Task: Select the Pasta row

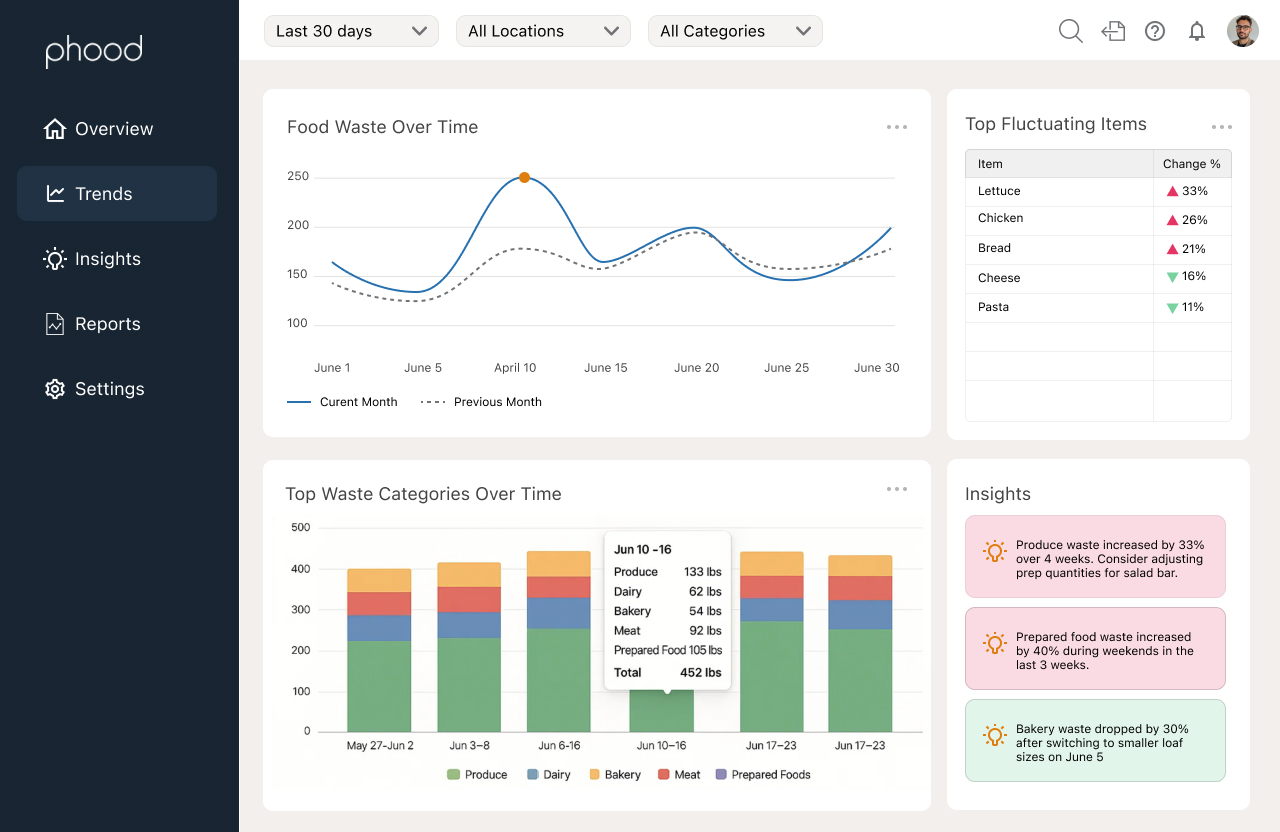Action: 1098,307
